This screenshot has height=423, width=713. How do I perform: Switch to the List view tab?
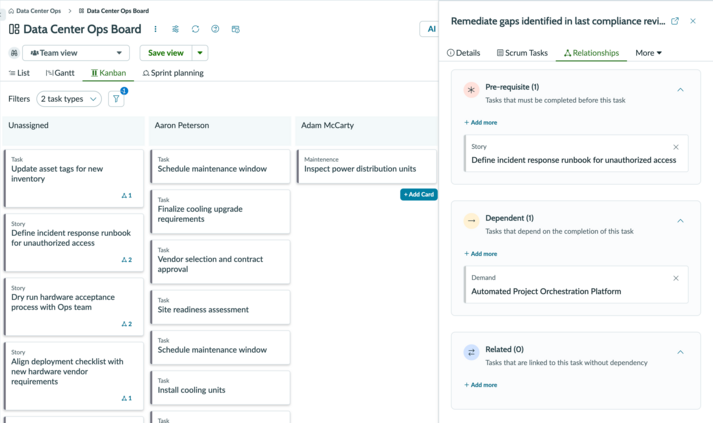pyautogui.click(x=19, y=73)
